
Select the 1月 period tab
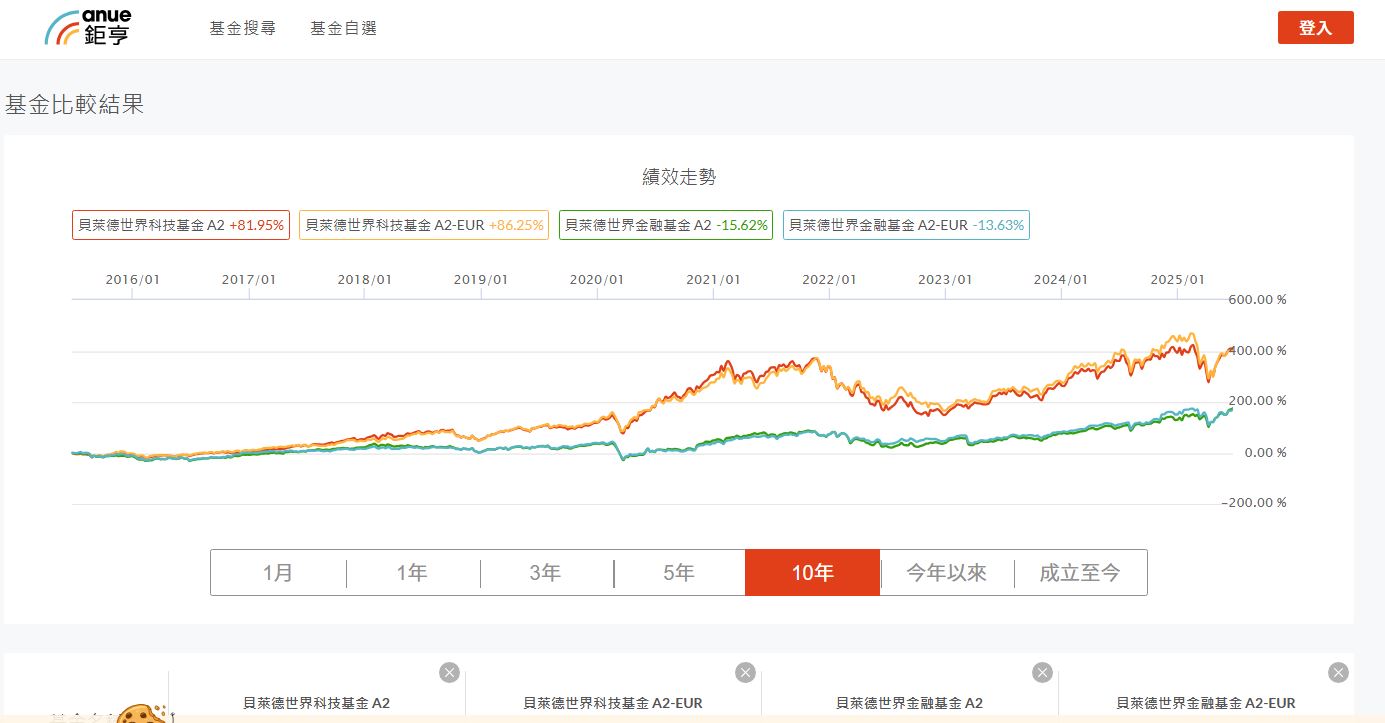coord(278,573)
